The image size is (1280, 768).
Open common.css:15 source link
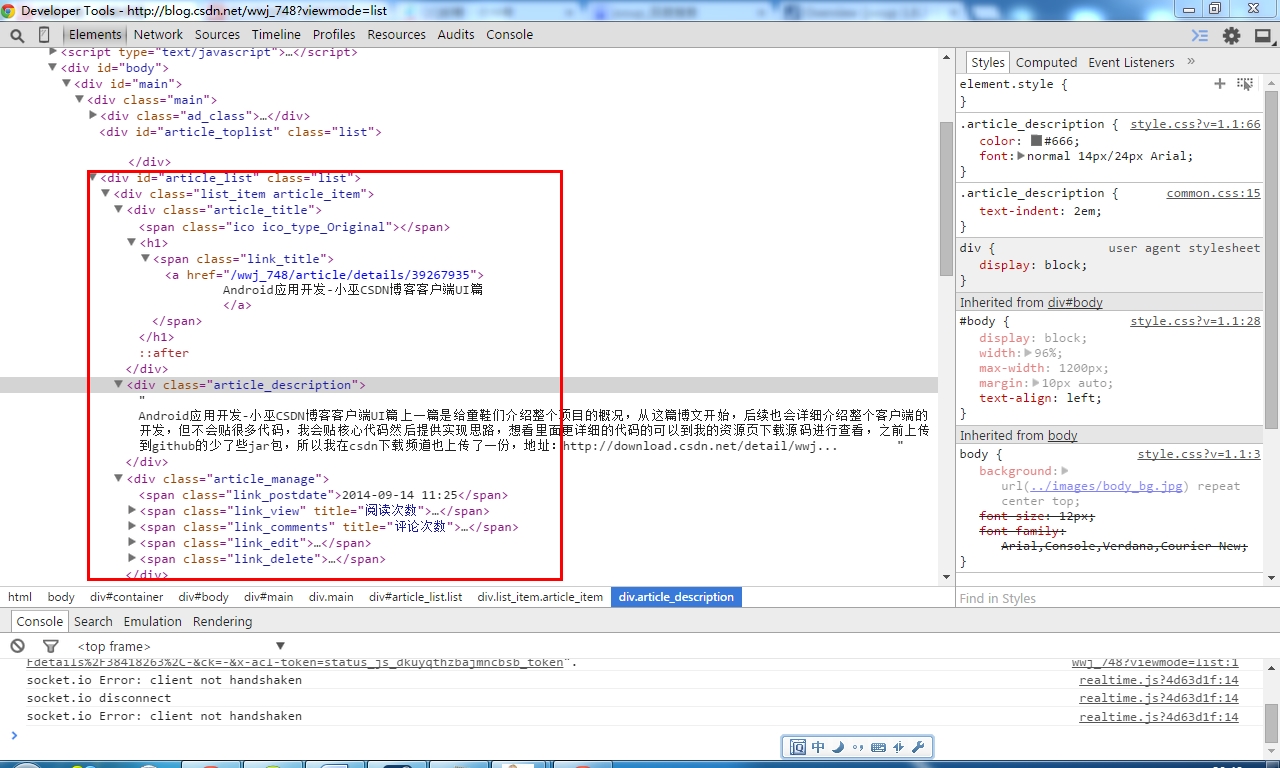(1213, 193)
